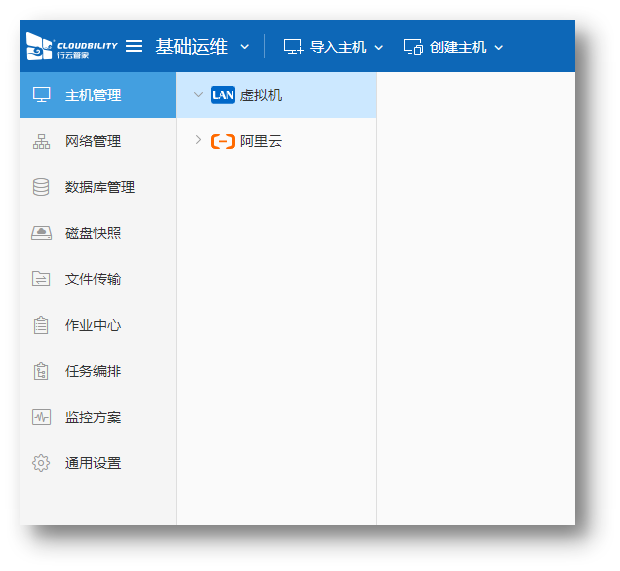The image size is (620, 571).
Task: Click the 导入主机 monitor icon
Action: pos(293,47)
